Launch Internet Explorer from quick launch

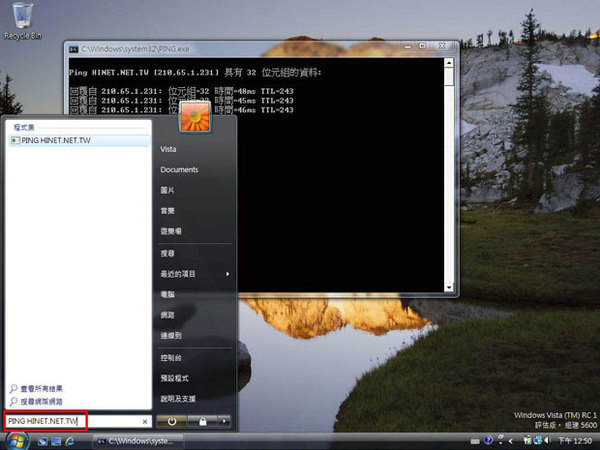click(x=70, y=441)
